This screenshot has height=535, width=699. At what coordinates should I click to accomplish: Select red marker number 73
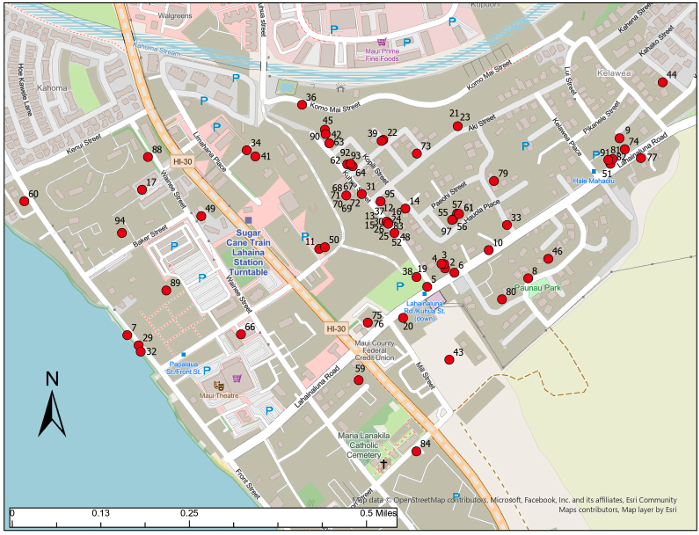pyautogui.click(x=416, y=153)
